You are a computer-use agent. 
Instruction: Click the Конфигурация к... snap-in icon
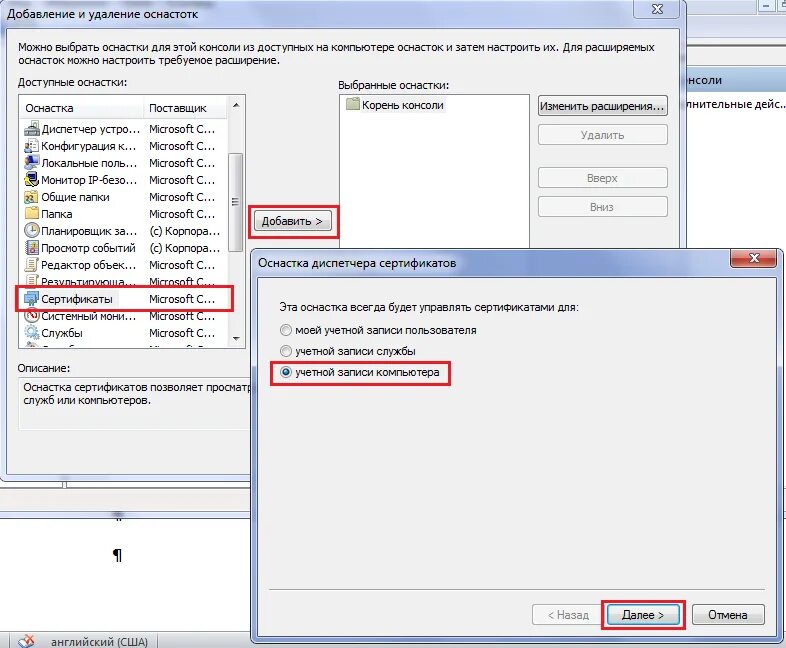point(32,146)
